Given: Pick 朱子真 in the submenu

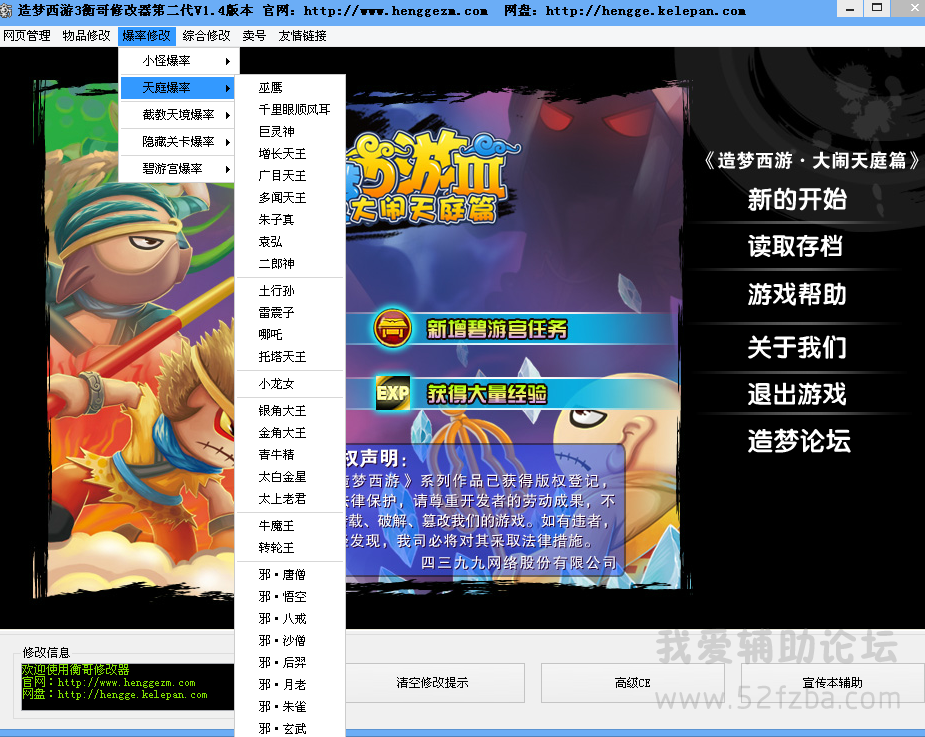Looking at the screenshot, I should [x=290, y=220].
